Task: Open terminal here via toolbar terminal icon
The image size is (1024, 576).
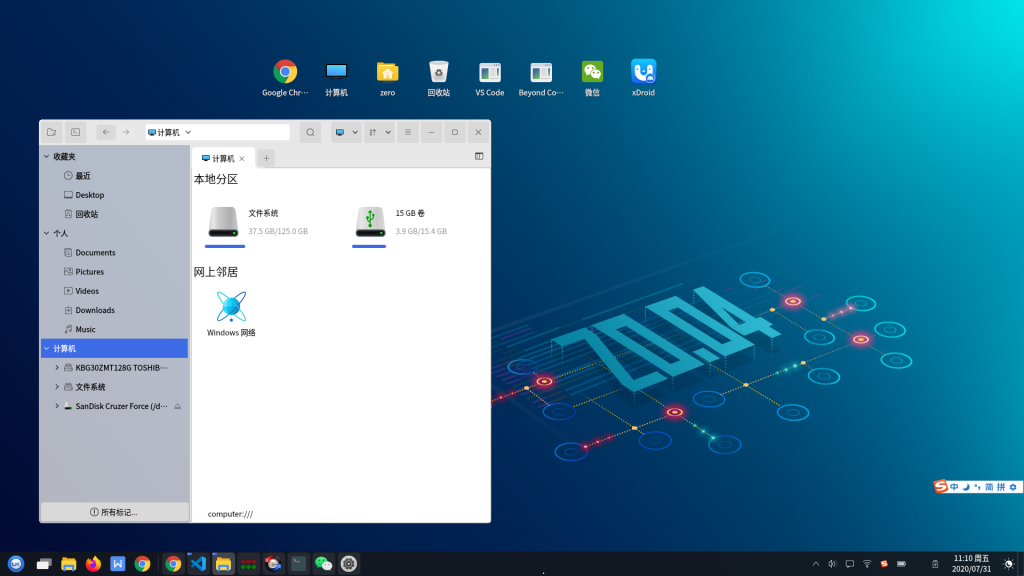Action: (75, 132)
